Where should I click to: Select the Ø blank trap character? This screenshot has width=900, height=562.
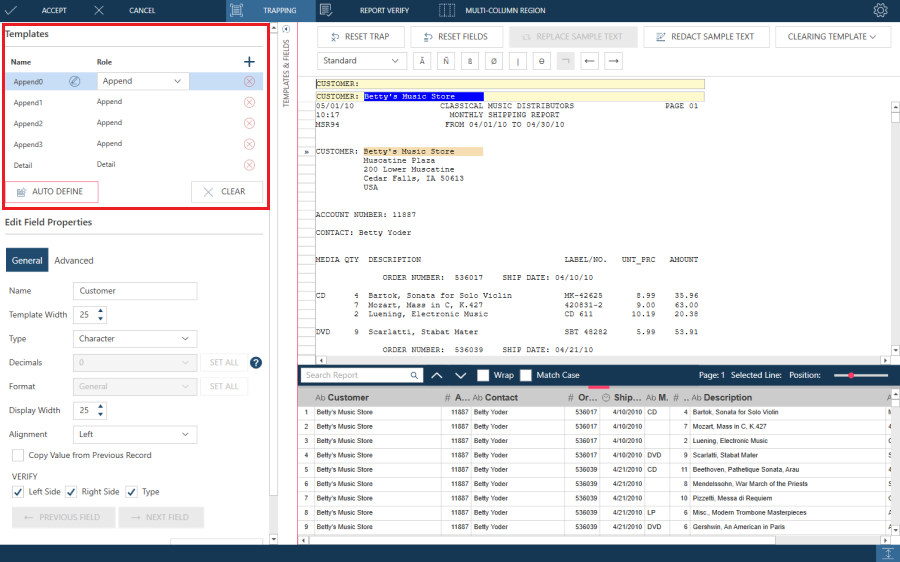coord(493,61)
